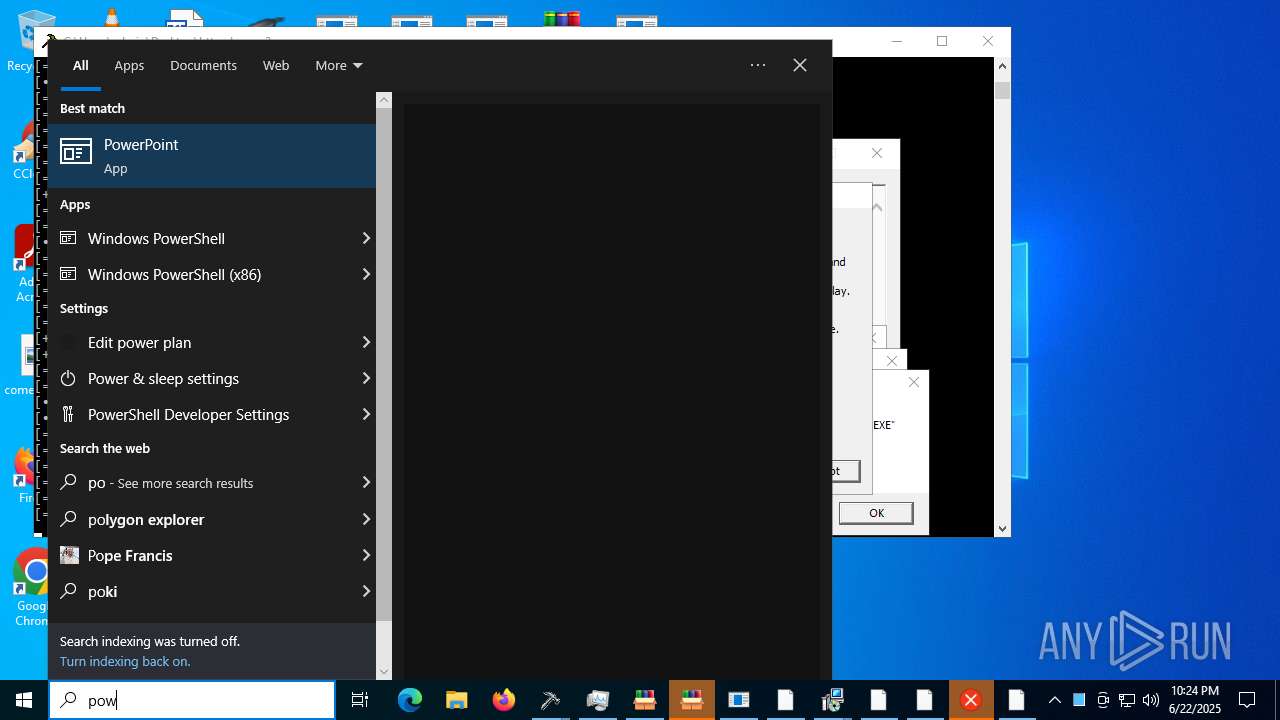Open volume control in tray
Screen dimensions: 1280x720
coord(1151,700)
